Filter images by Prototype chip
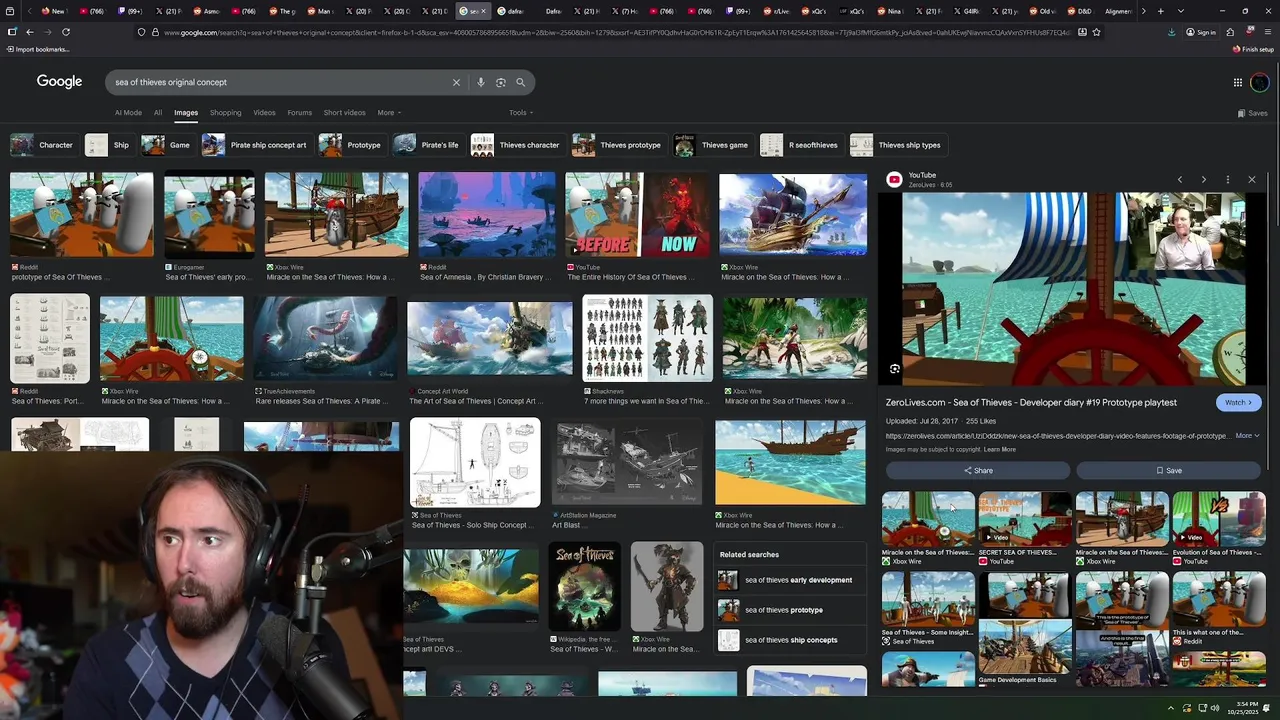The width and height of the screenshot is (1280, 720). 351,145
